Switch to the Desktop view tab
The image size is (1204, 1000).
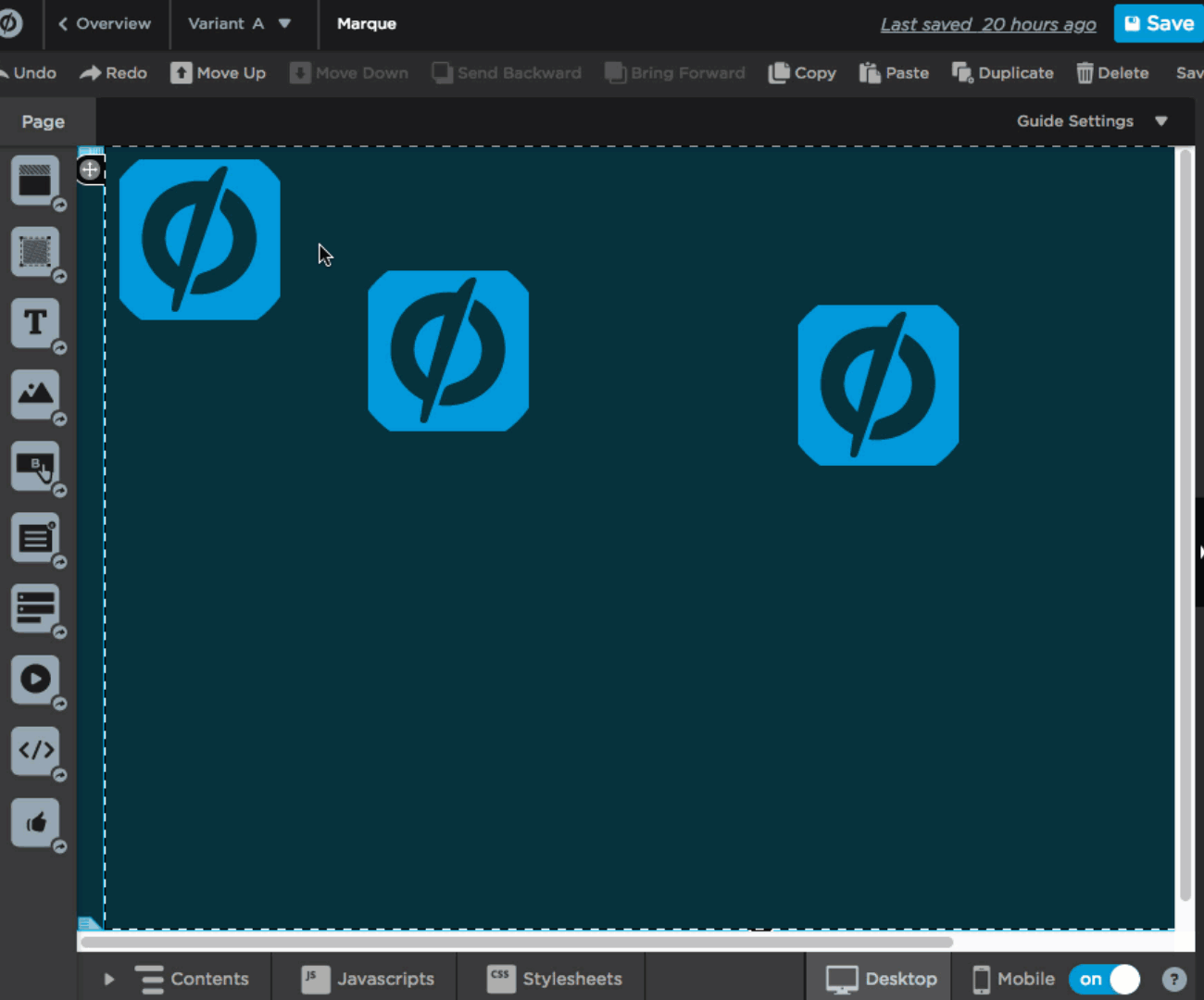(x=881, y=979)
